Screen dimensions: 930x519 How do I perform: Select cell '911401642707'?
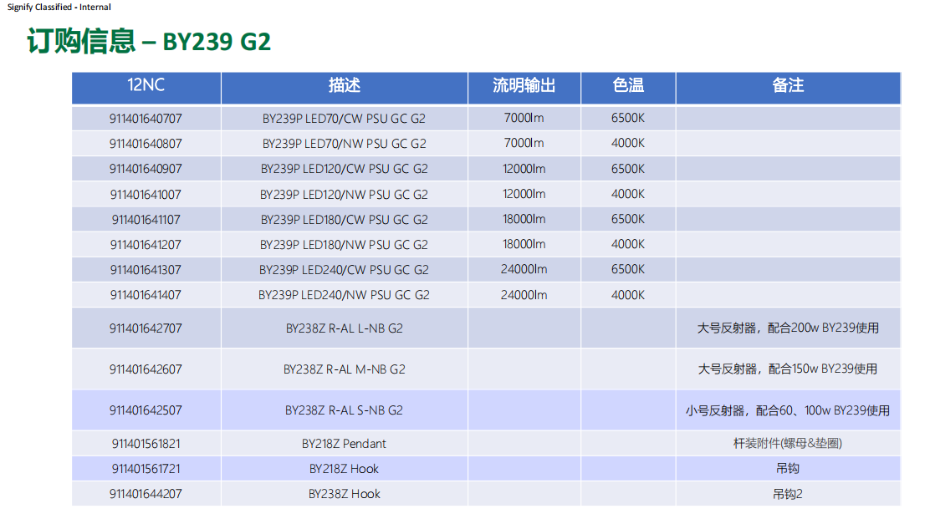[x=146, y=328]
